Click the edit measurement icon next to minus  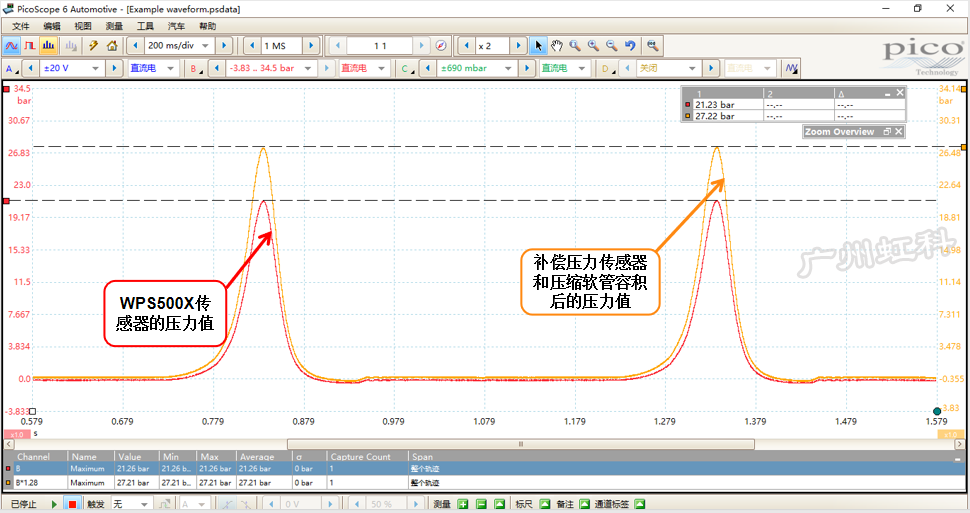pos(500,504)
